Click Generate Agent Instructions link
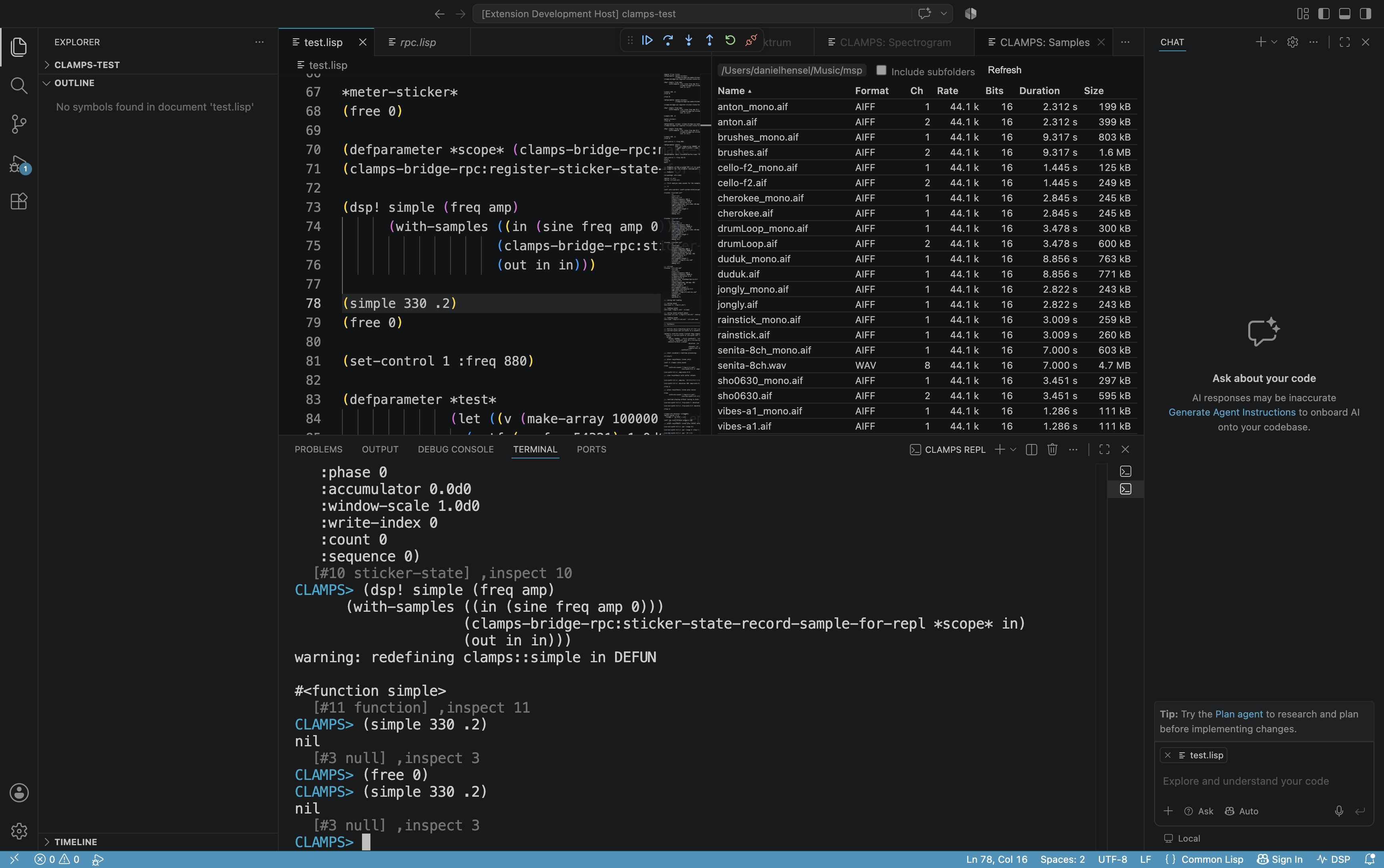 click(x=1232, y=412)
